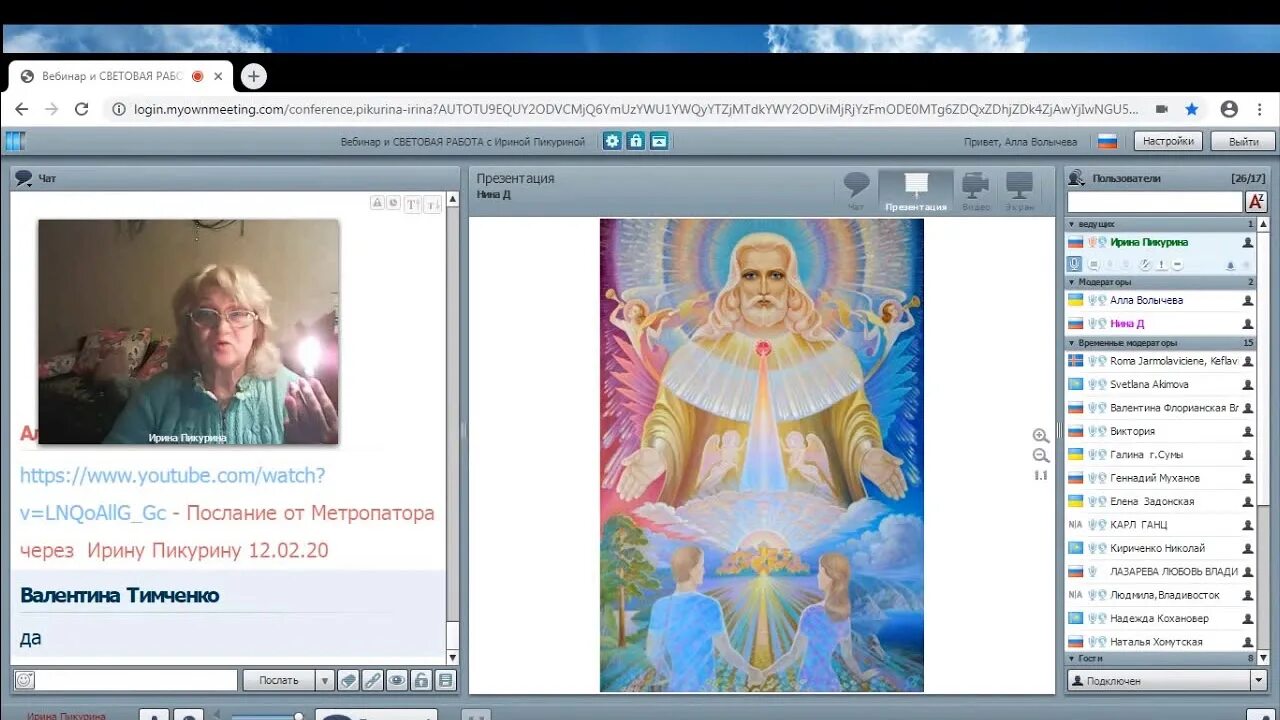Adjust the volume slider at bottom bar

pyautogui.click(x=268, y=716)
